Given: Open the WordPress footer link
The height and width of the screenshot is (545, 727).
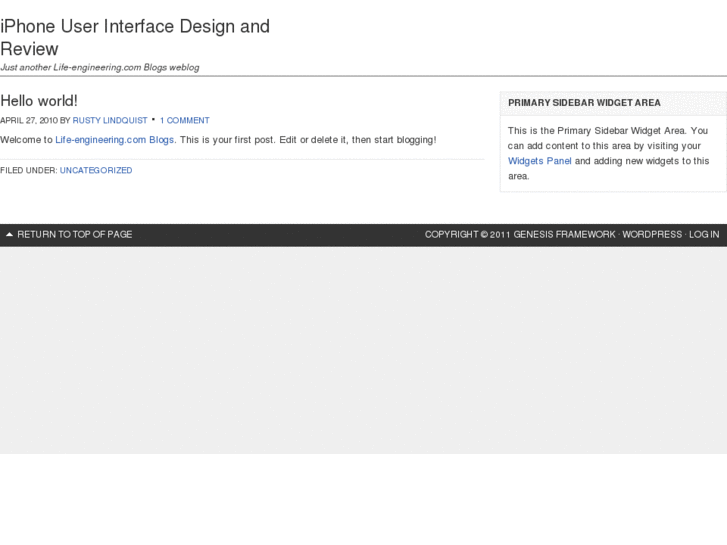Looking at the screenshot, I should pyautogui.click(x=652, y=234).
